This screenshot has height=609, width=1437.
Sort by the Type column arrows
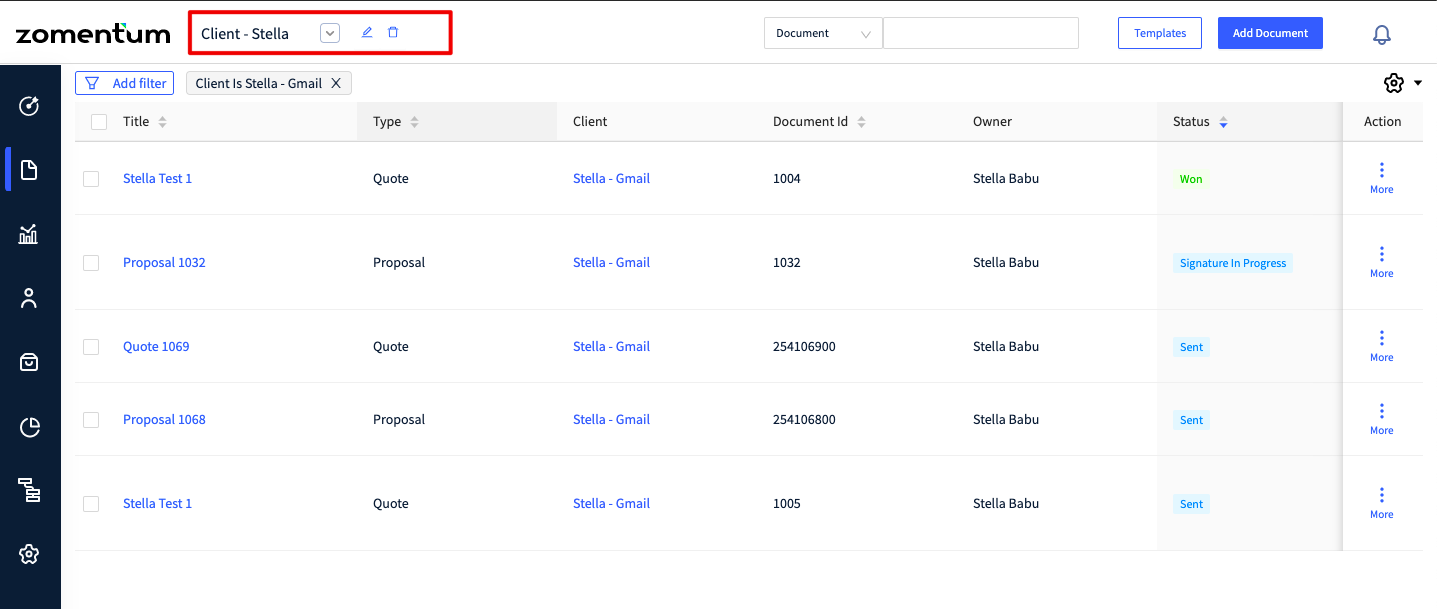tap(414, 122)
